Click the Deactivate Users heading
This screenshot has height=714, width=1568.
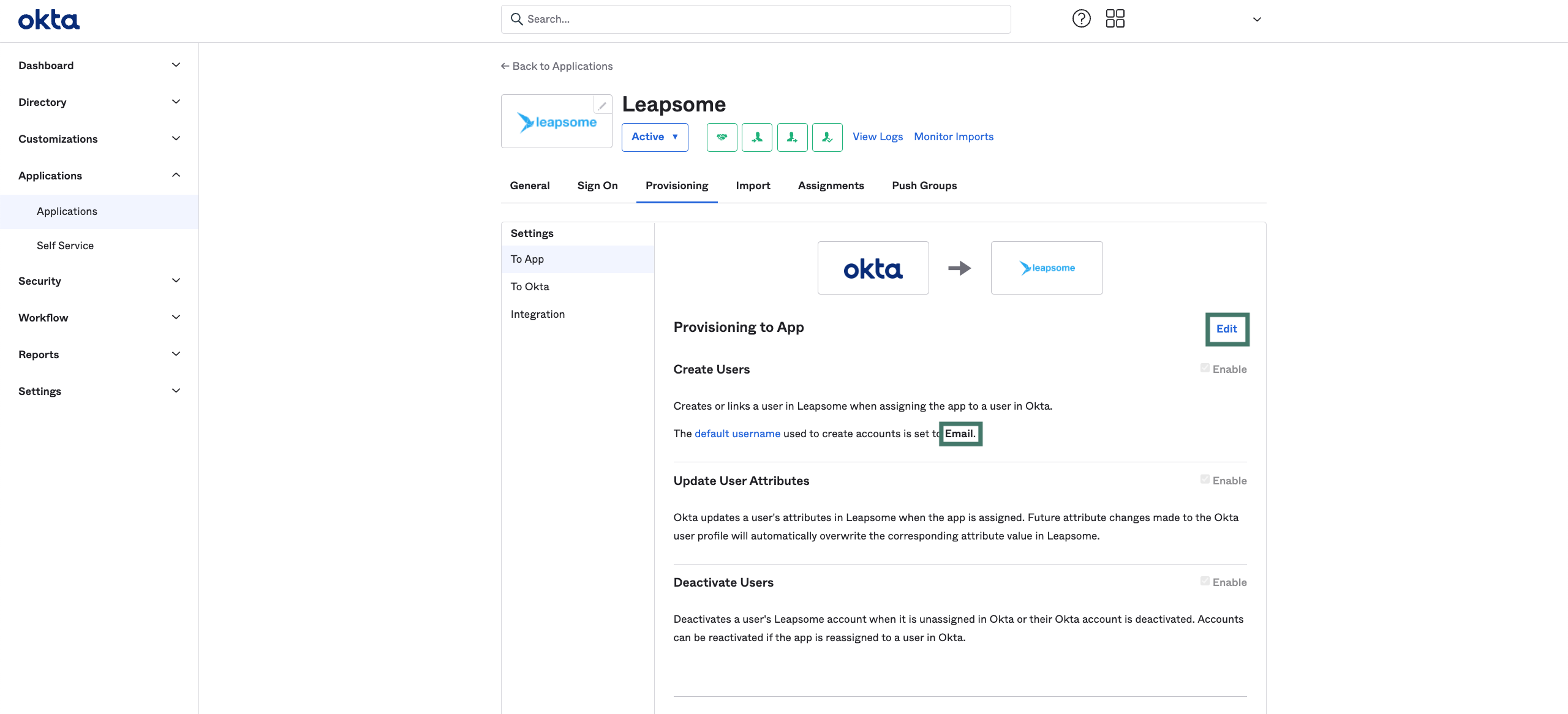click(x=723, y=582)
